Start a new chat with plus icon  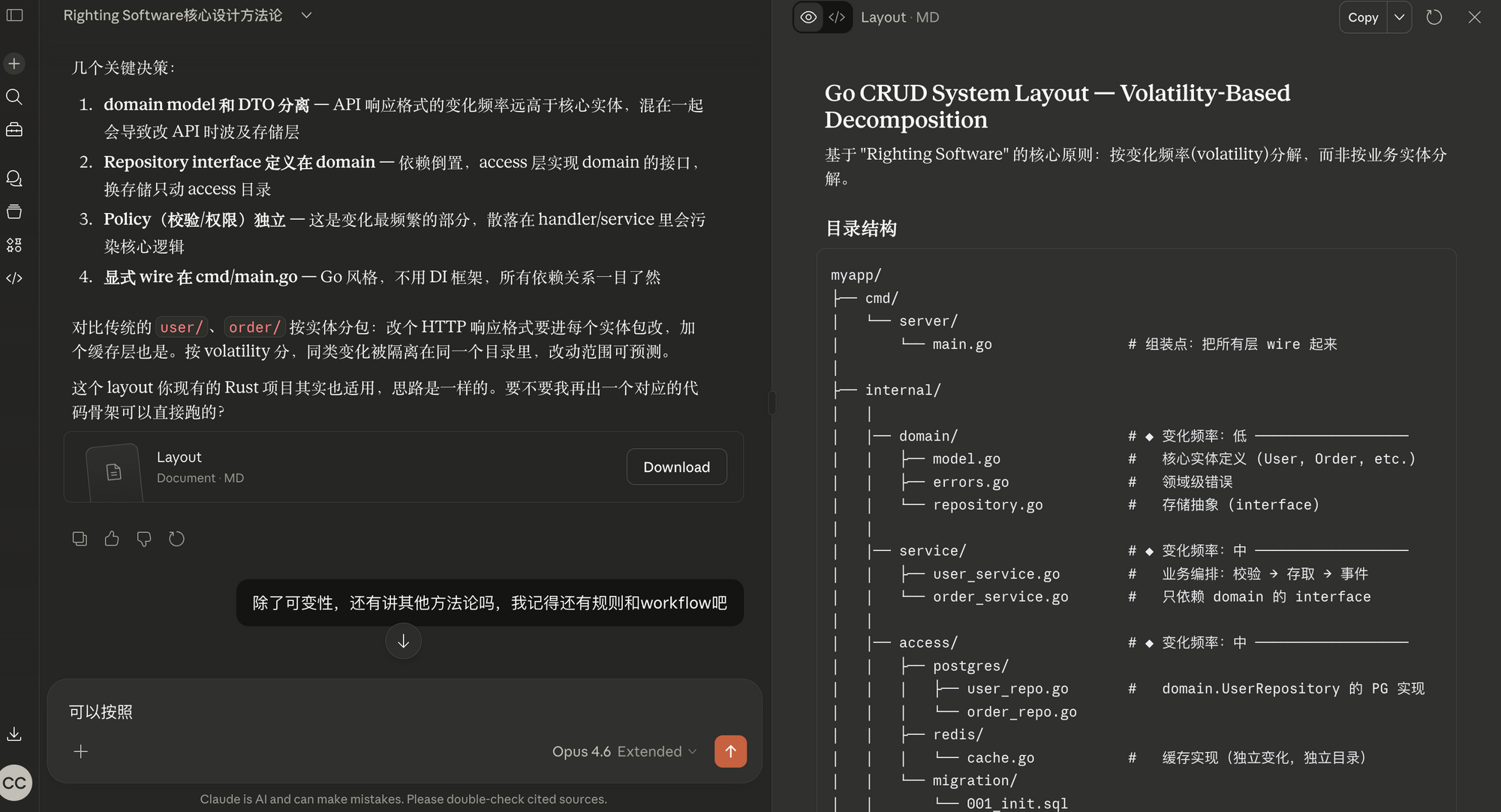(14, 64)
